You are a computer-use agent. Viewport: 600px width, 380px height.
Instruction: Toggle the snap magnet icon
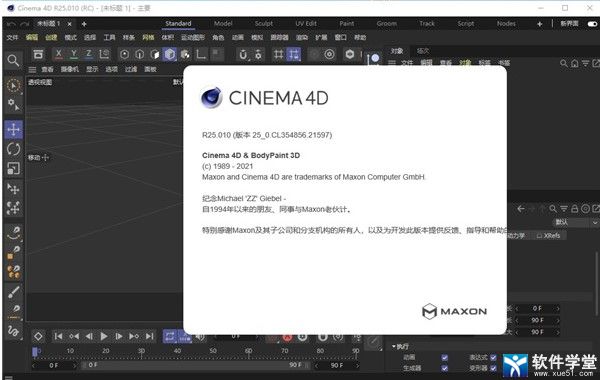pos(243,55)
